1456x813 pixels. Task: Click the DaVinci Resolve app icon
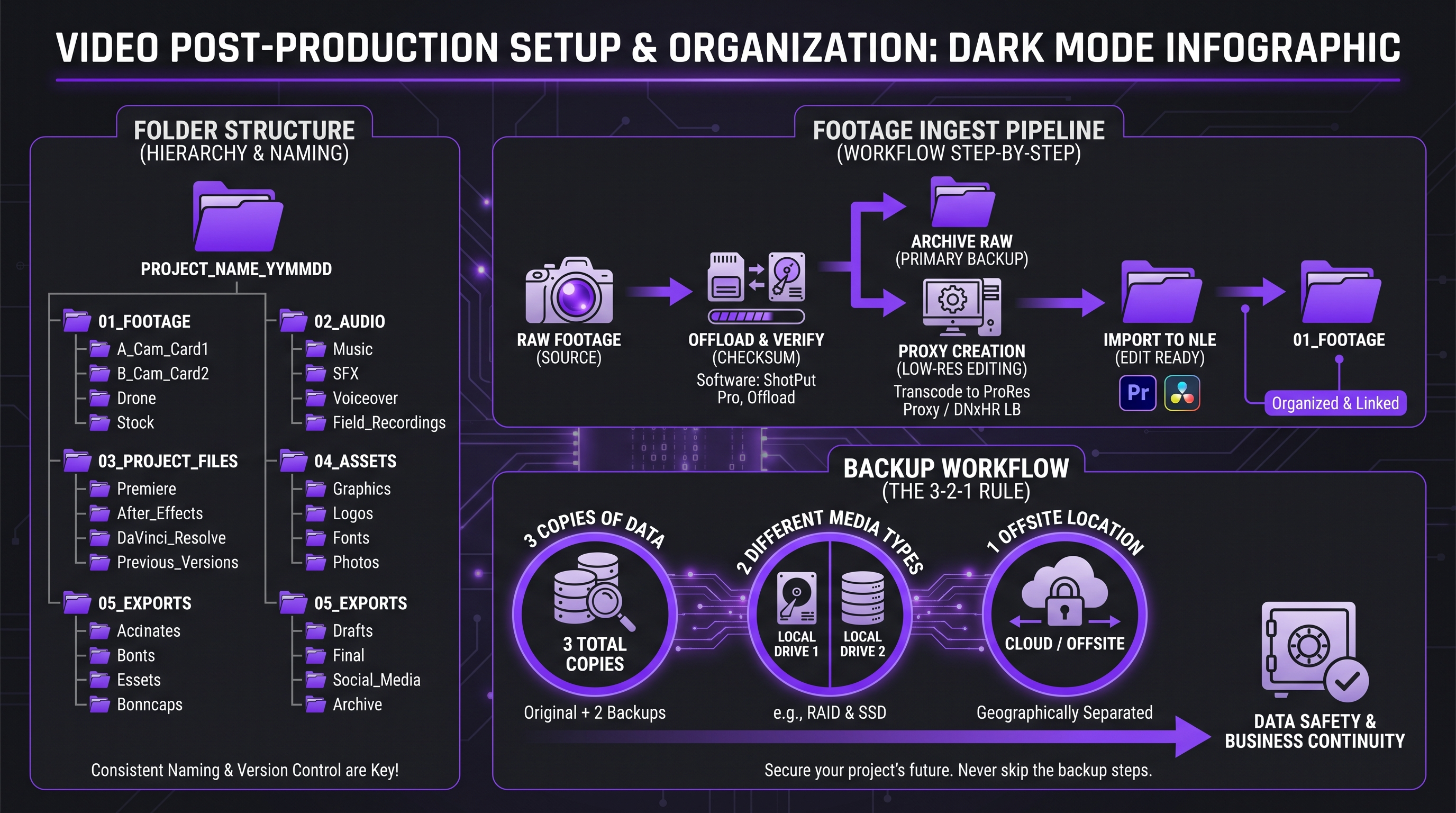(x=1182, y=393)
